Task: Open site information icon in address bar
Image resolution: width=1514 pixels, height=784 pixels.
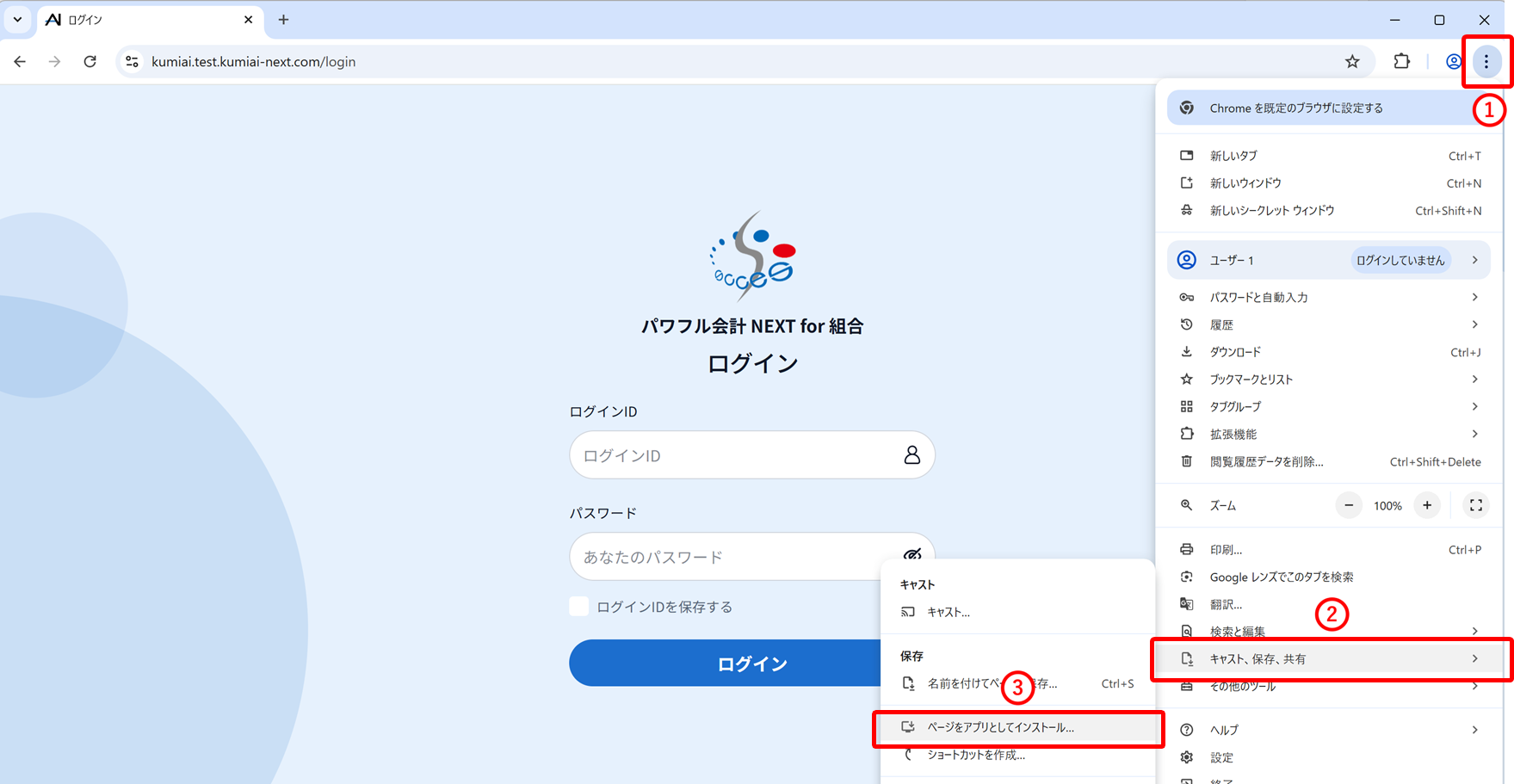Action: tap(132, 62)
